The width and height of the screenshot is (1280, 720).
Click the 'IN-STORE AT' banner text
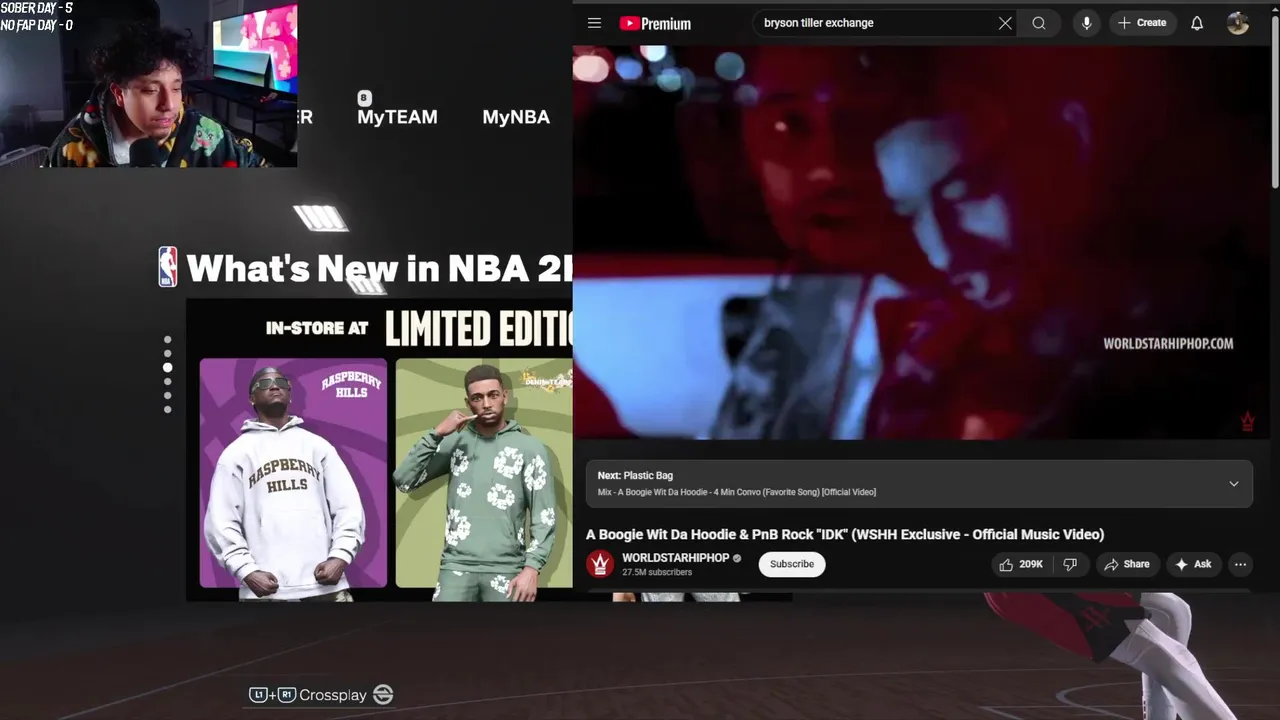(317, 328)
